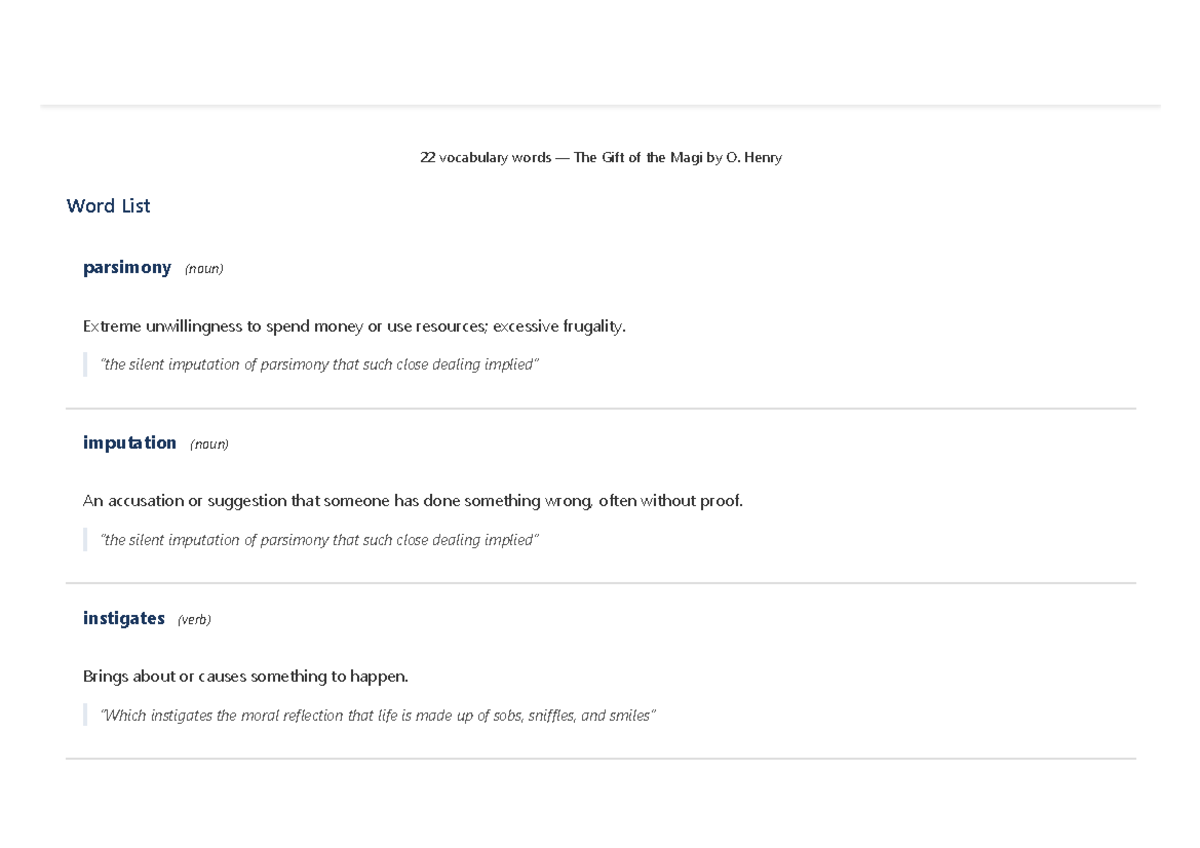The image size is (1200, 848).
Task: Click the divider line below the parsimony entry
Action: coord(601,408)
